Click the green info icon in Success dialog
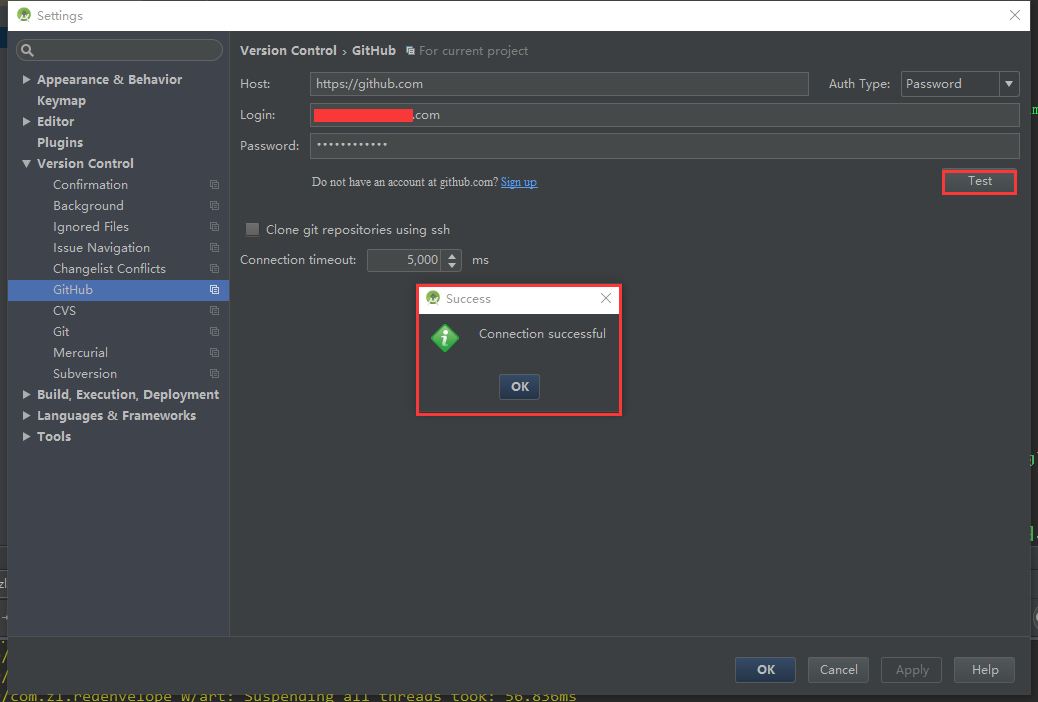Viewport: 1038px width, 702px height. pyautogui.click(x=445, y=338)
